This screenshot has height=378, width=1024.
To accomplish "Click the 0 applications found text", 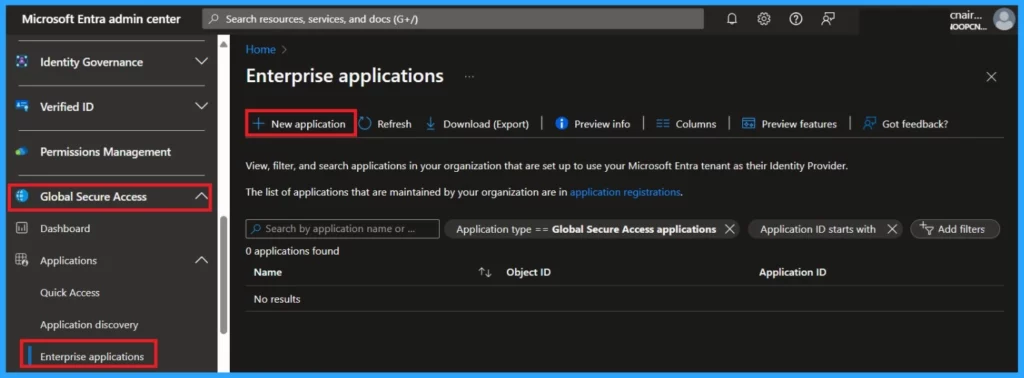I will 293,251.
